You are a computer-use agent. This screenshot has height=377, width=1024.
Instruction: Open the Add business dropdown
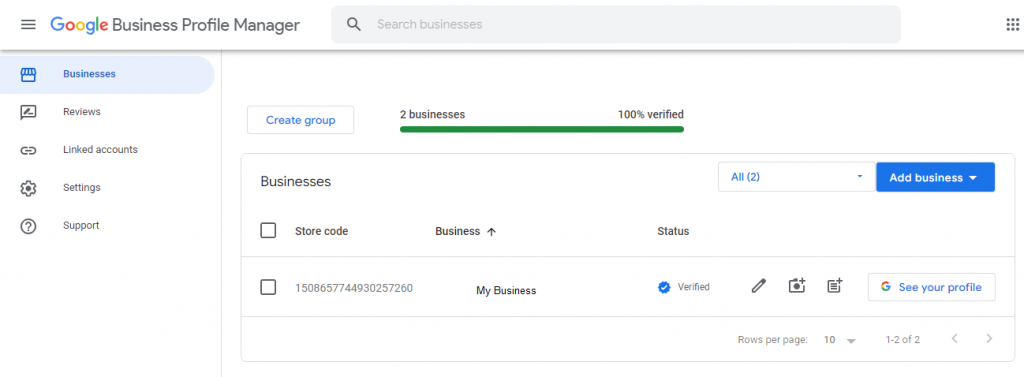[935, 177]
